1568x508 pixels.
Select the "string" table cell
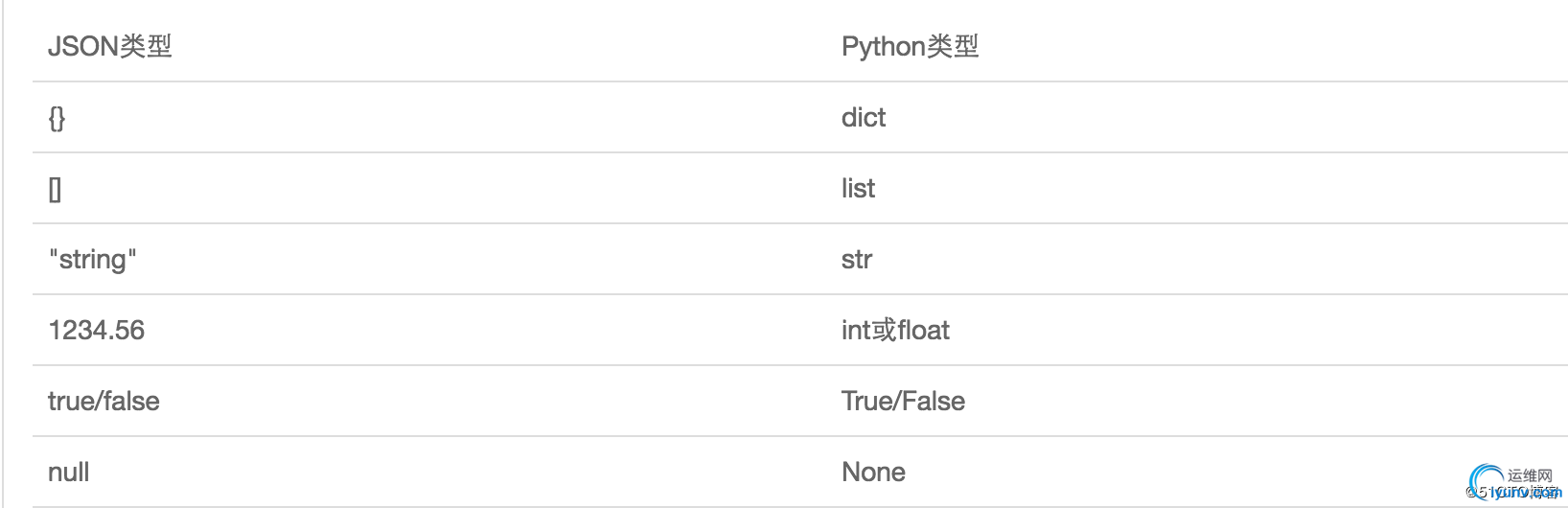[92, 259]
